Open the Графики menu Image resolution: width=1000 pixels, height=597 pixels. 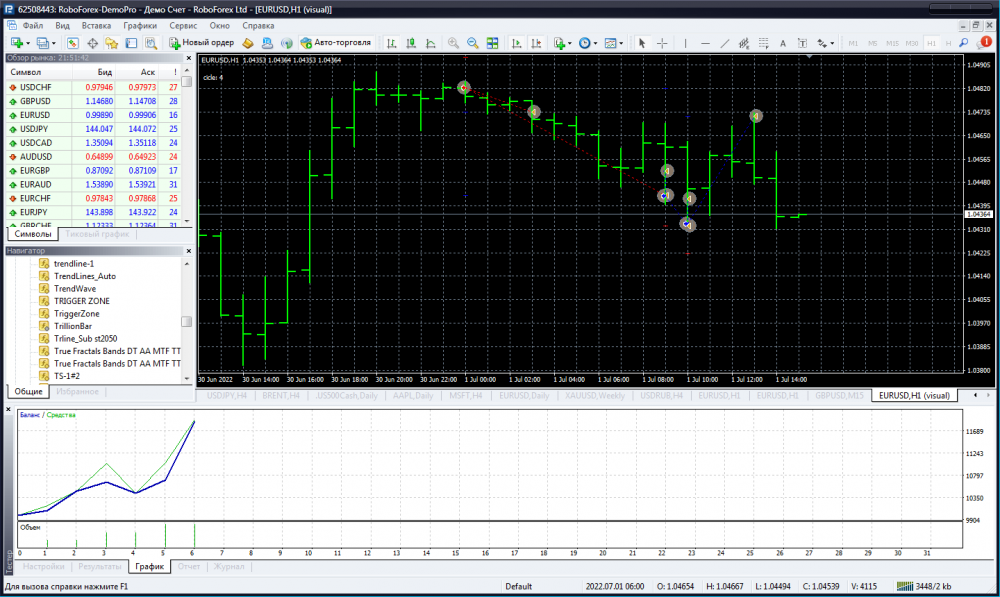click(140, 26)
